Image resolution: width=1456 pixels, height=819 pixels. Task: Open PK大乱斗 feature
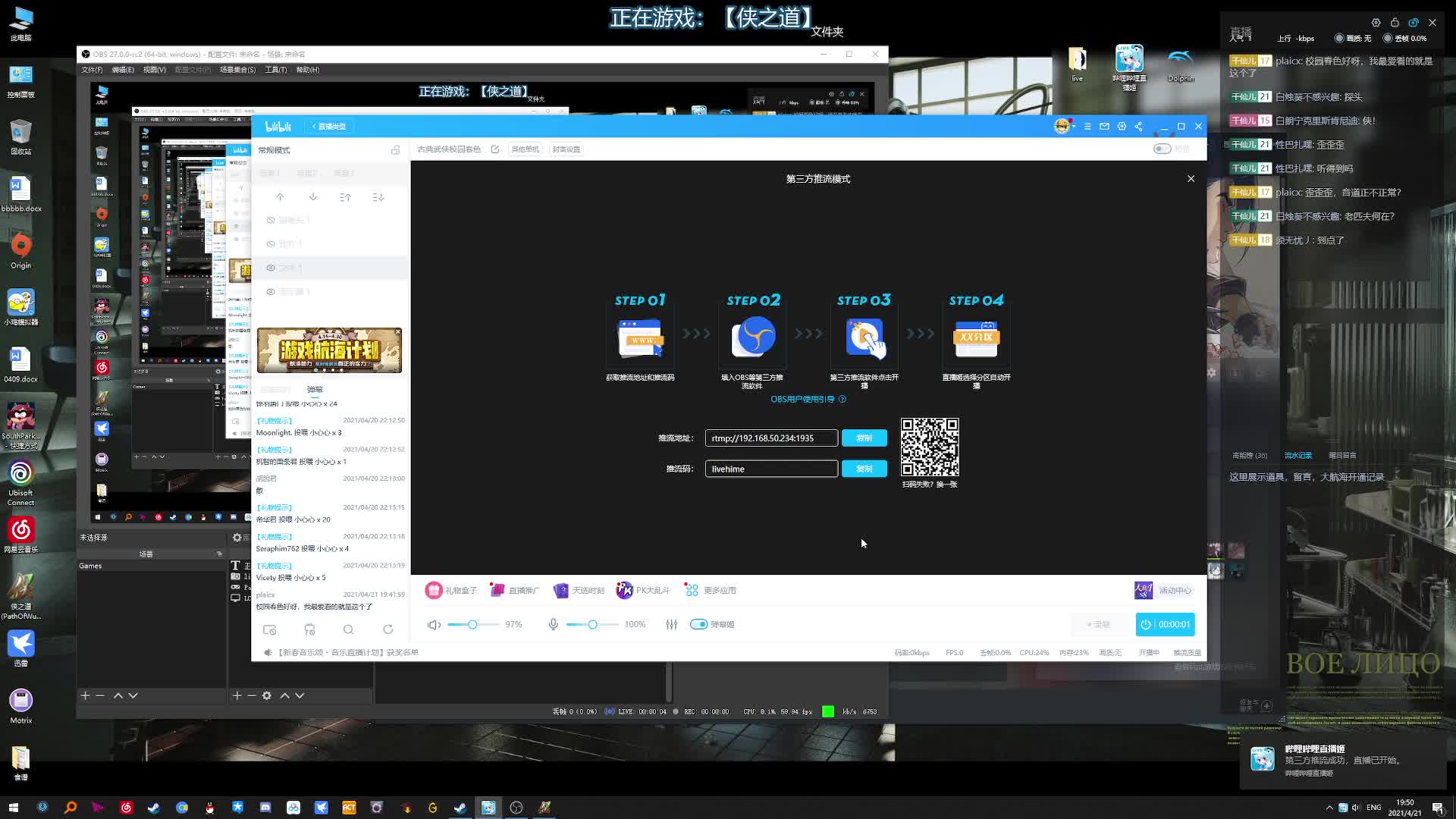pyautogui.click(x=643, y=591)
